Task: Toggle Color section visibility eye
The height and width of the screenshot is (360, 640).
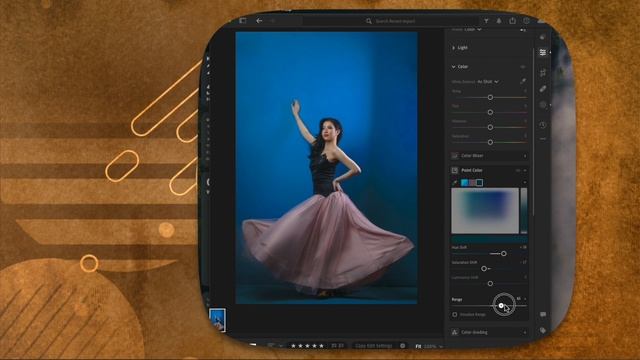Action: tap(523, 67)
